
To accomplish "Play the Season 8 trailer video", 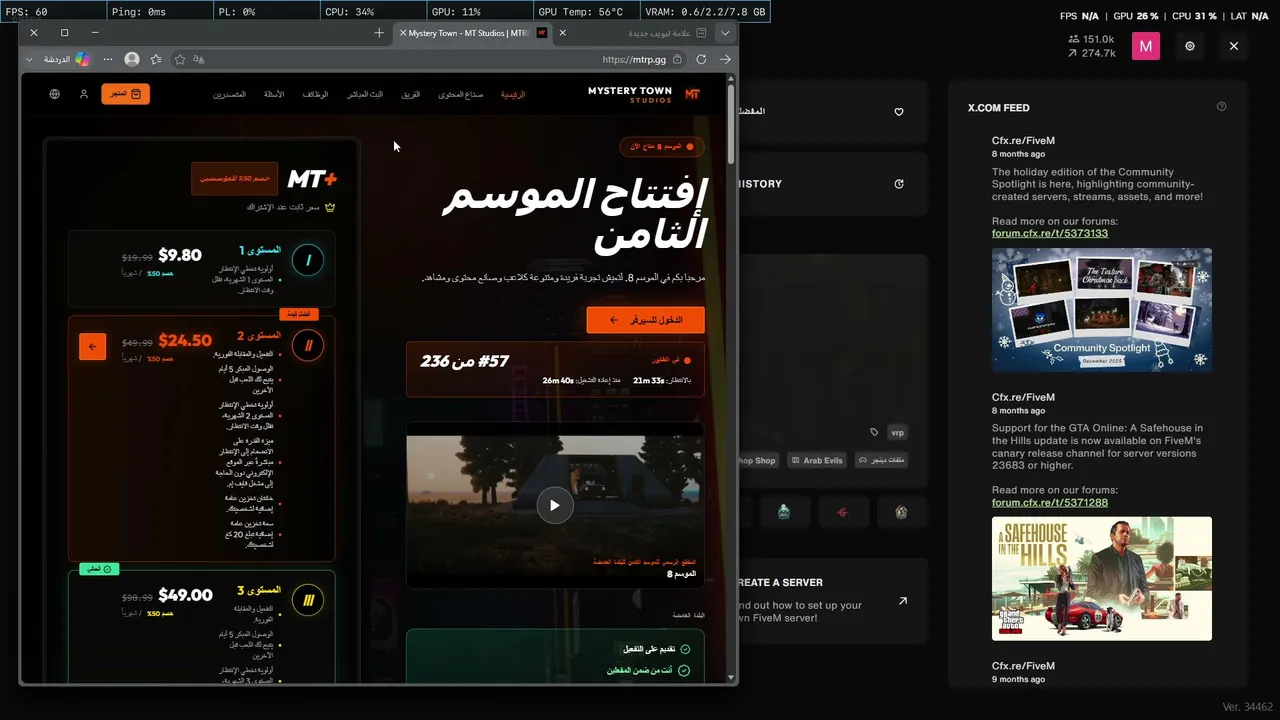I will [555, 505].
